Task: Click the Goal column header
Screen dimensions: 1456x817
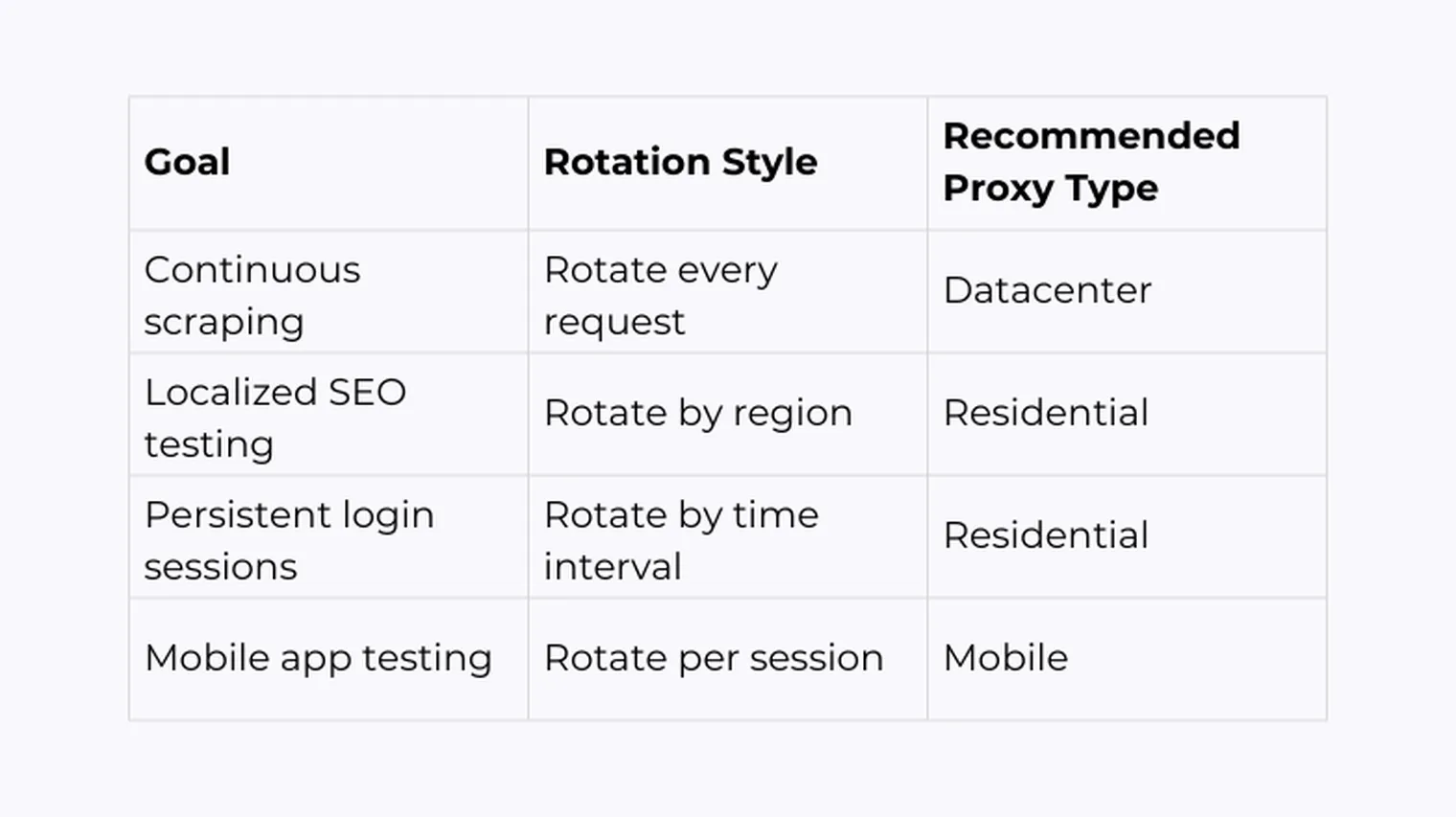Action: coord(329,163)
